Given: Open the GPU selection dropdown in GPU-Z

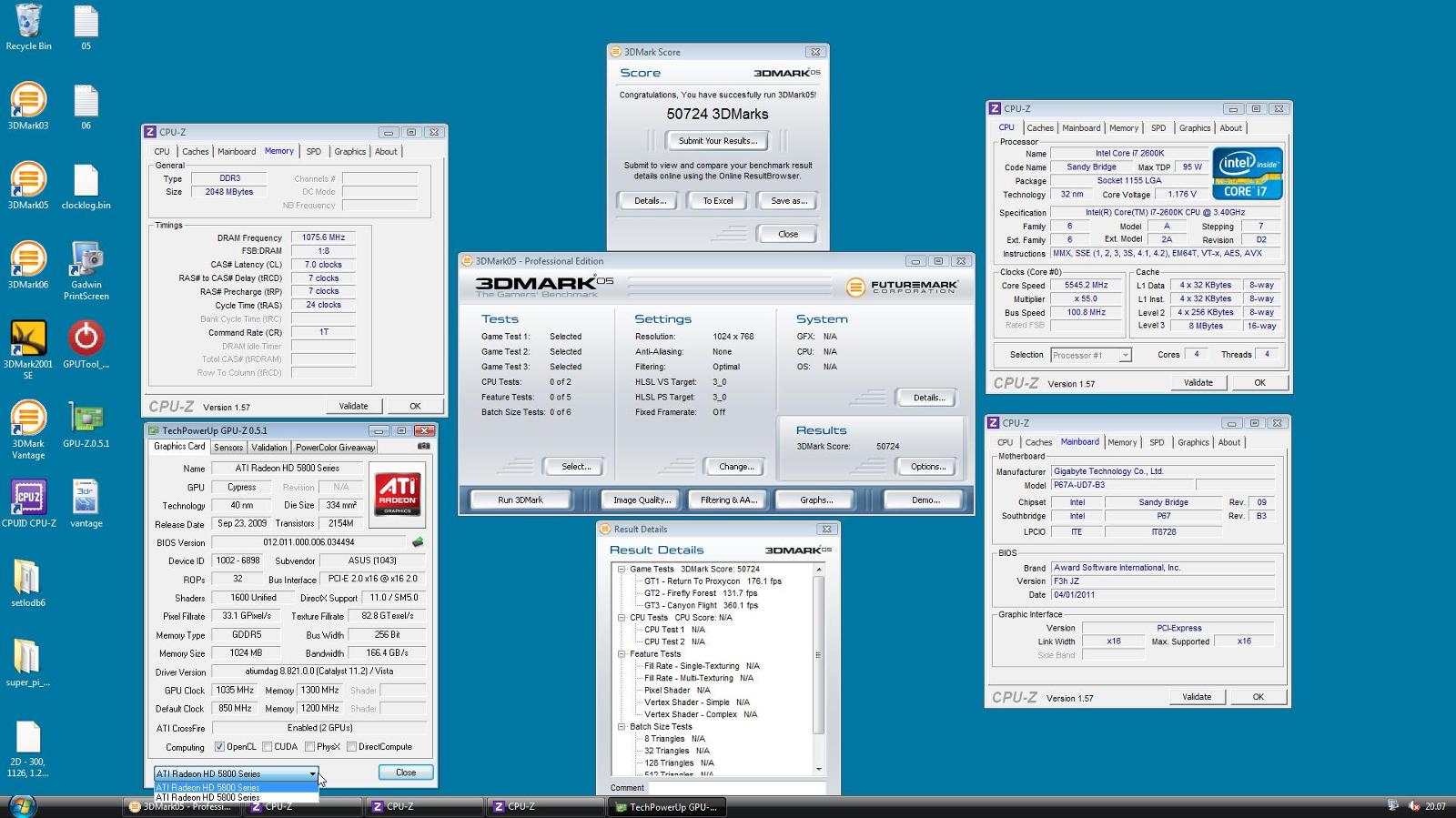Looking at the screenshot, I should point(236,773).
